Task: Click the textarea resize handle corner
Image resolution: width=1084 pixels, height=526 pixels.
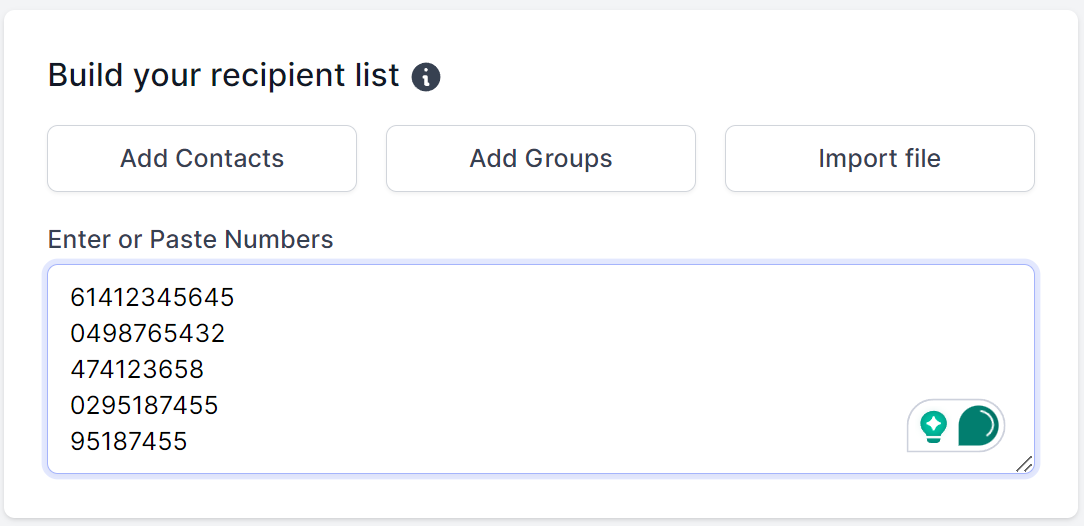Action: (1024, 464)
